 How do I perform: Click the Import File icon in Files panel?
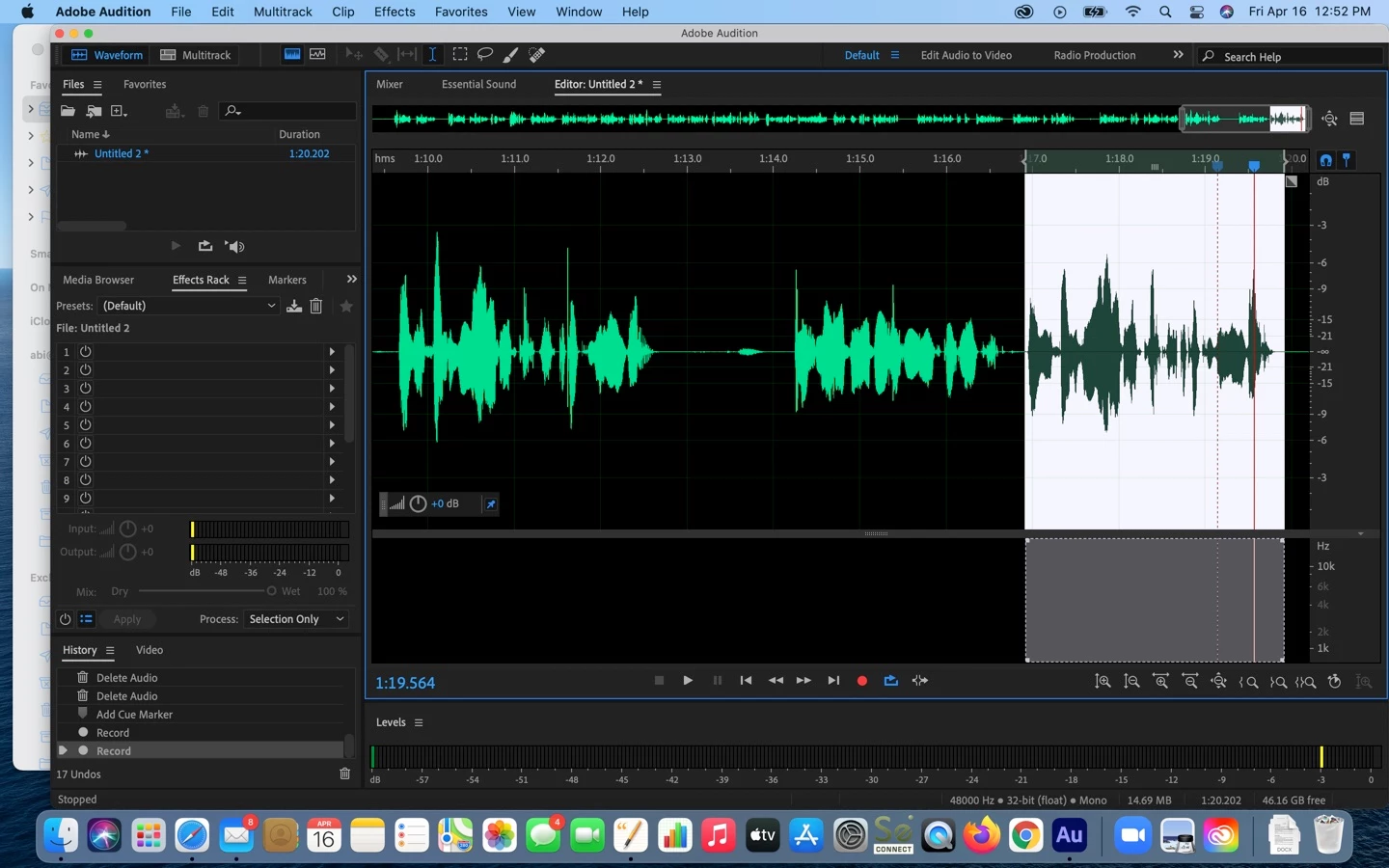click(x=94, y=111)
